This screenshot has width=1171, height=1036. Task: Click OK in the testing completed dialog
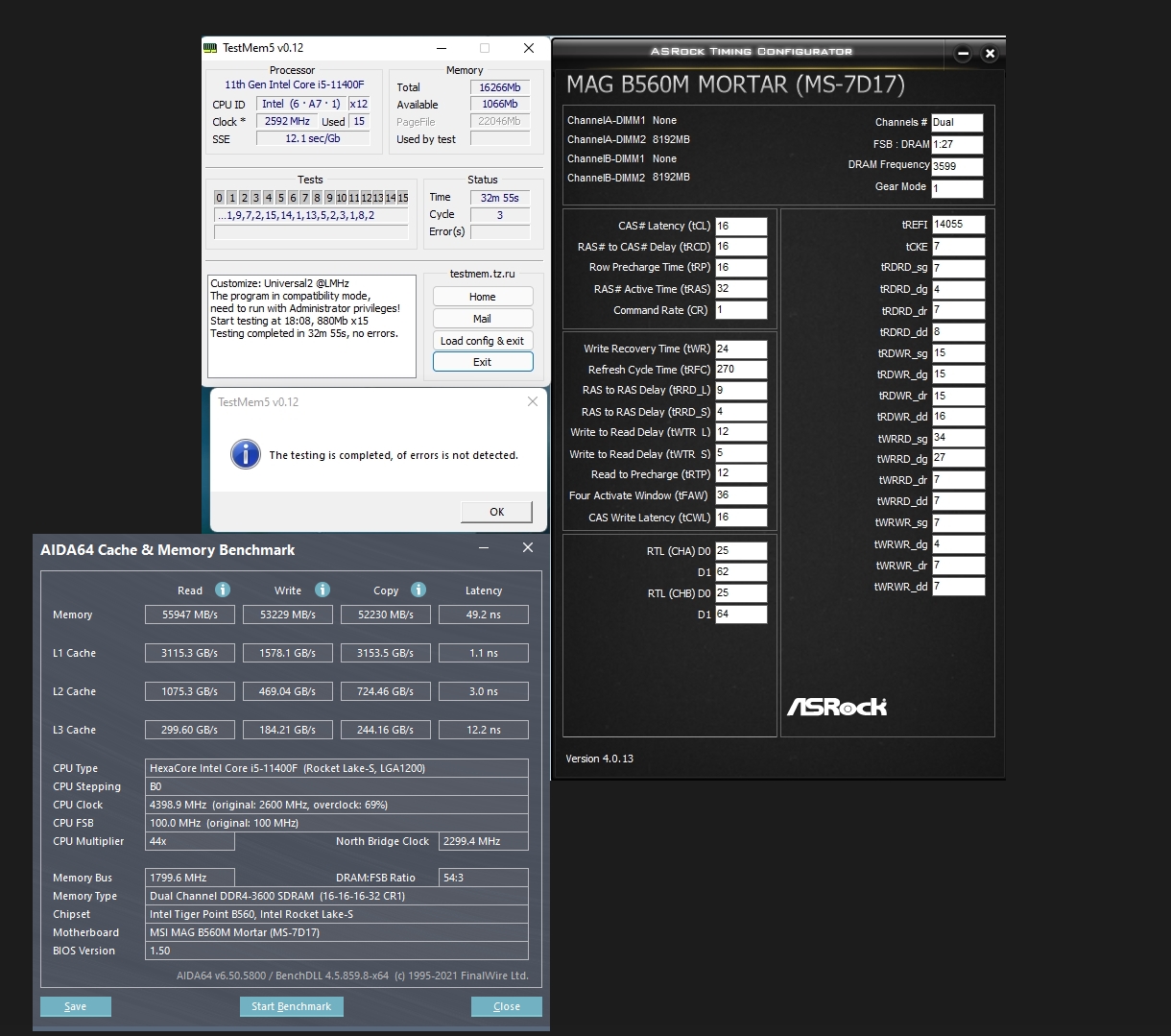(x=496, y=512)
